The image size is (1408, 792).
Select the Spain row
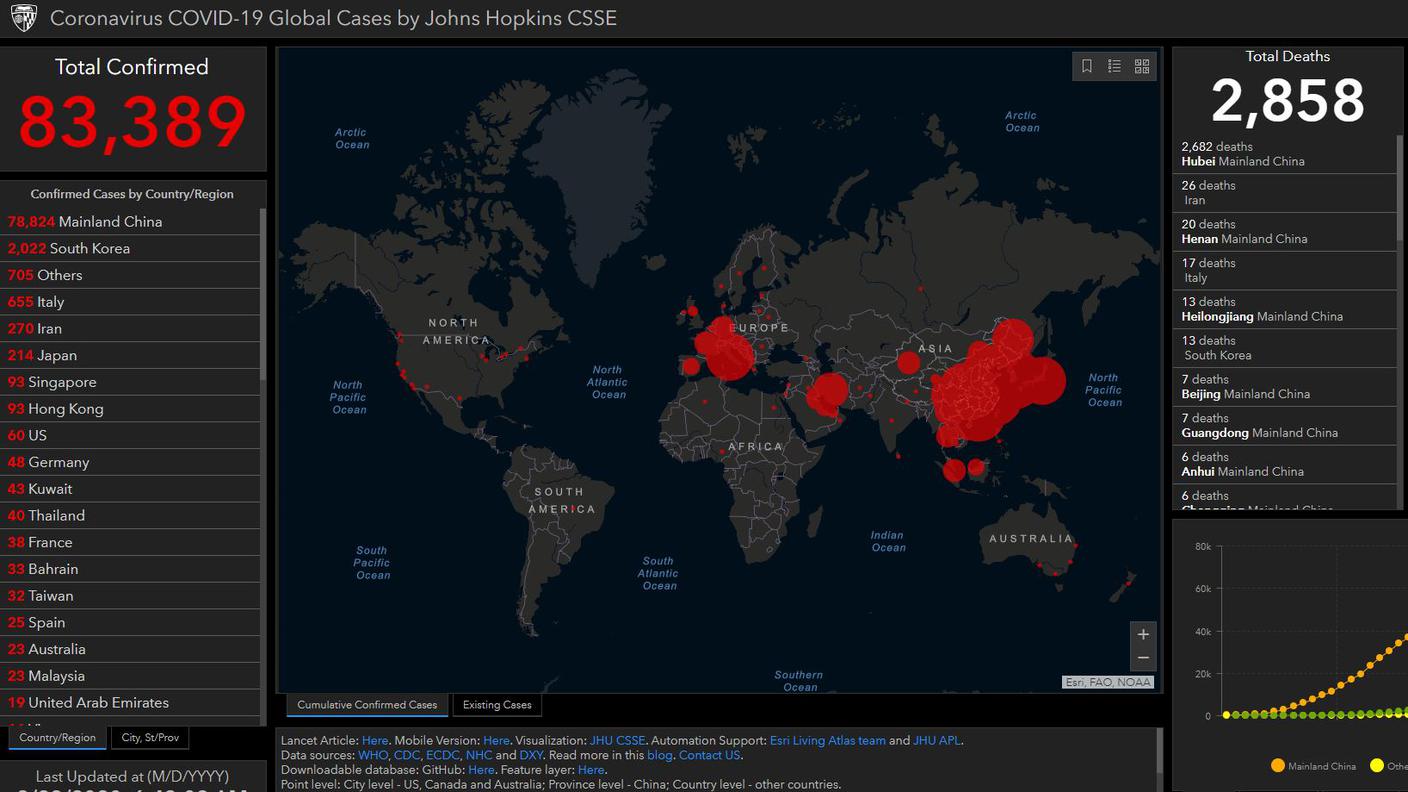coord(130,622)
